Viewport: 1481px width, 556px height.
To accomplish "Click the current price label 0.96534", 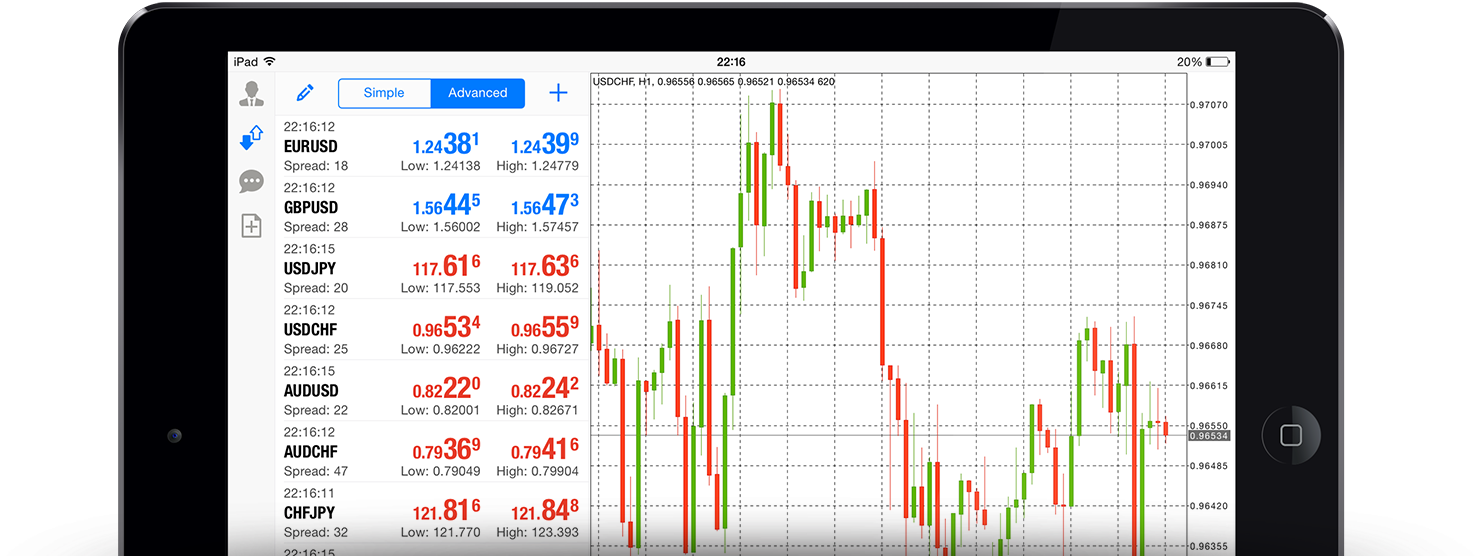I will (1209, 436).
